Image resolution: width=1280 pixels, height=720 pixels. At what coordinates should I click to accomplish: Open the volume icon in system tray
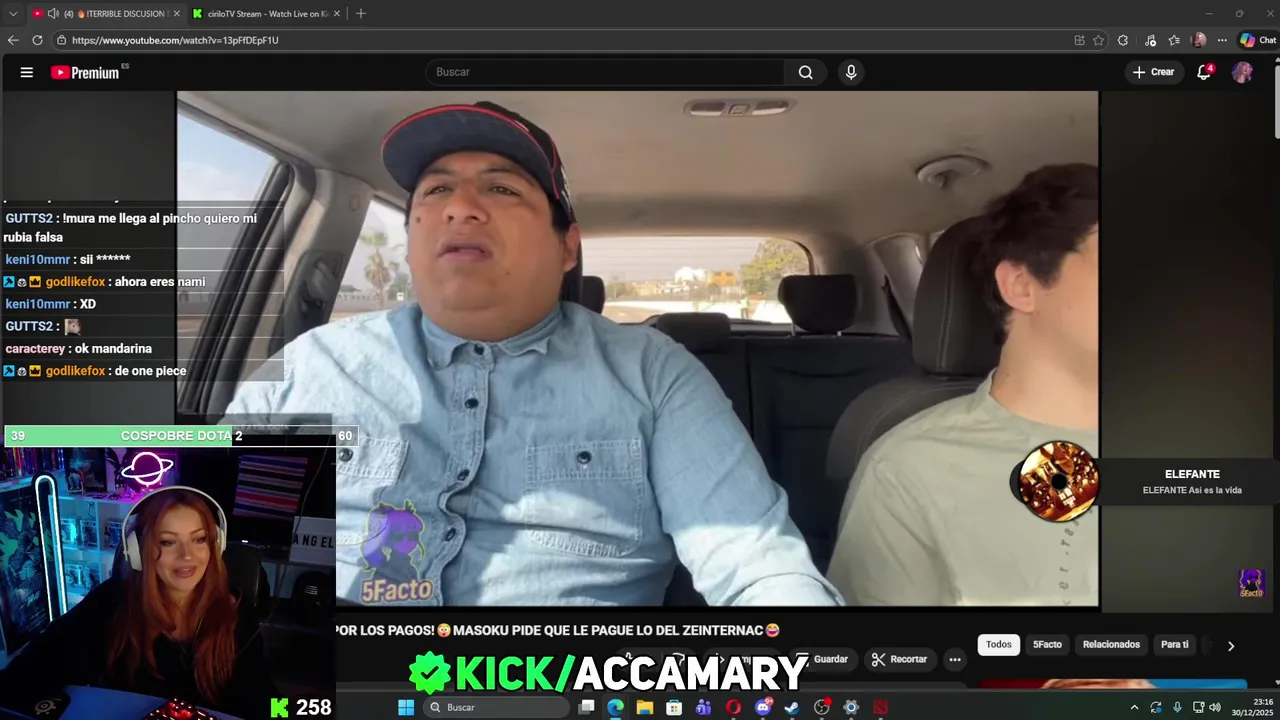tap(1215, 707)
